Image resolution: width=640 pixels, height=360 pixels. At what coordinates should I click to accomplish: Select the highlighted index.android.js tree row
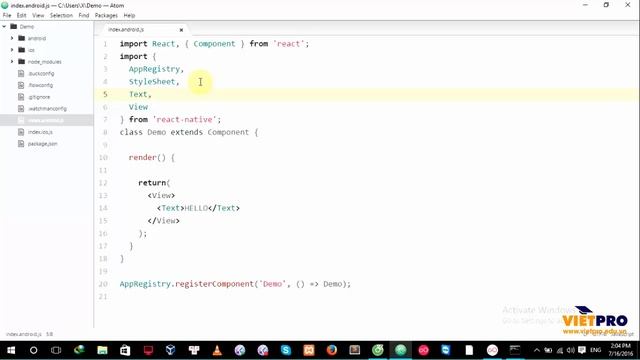point(47,120)
